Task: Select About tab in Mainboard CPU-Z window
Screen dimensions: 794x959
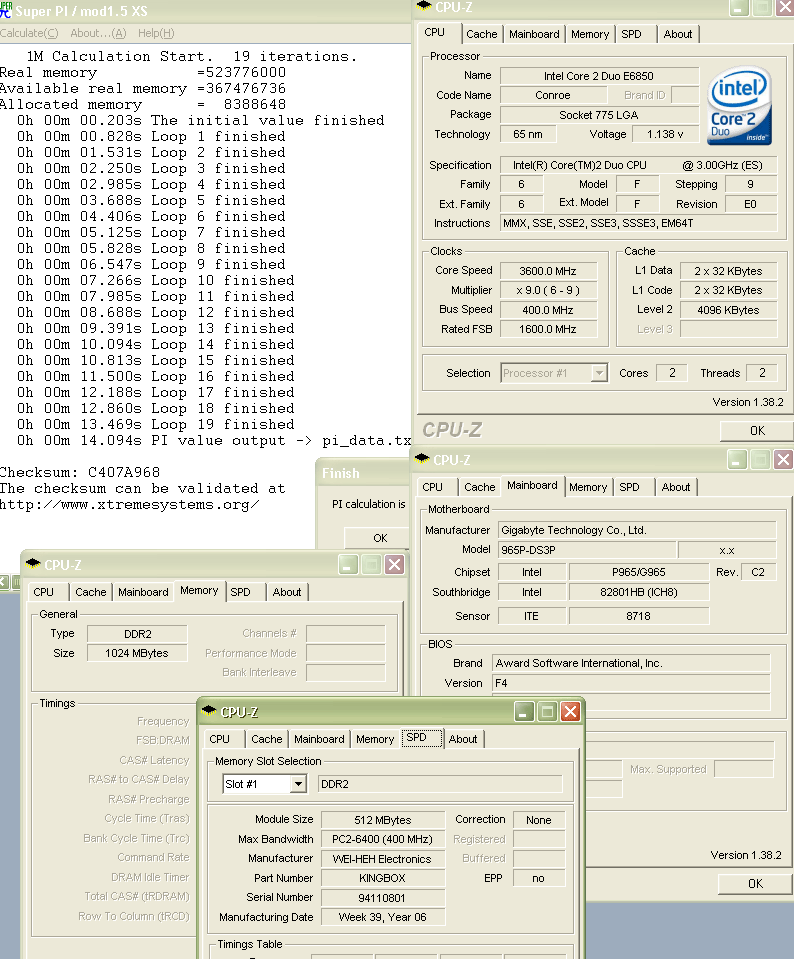Action: (676, 487)
